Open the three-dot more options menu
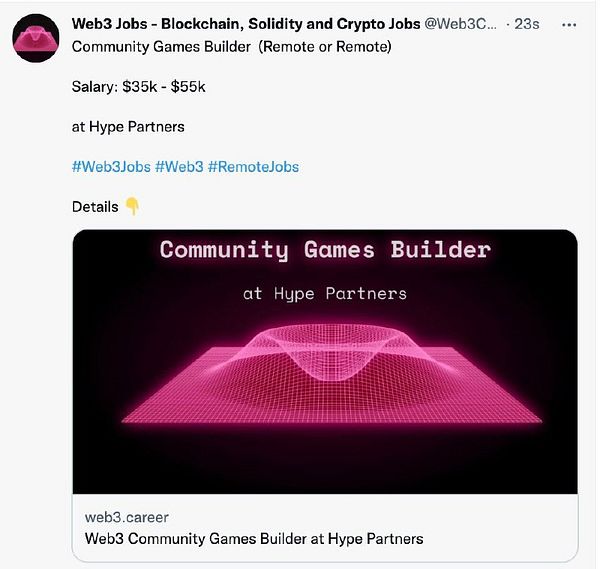 (x=569, y=25)
